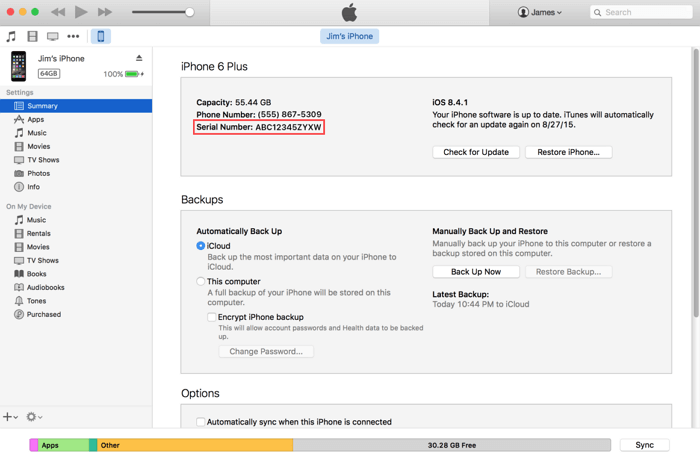Click the iPhone device button in toolbar
Viewport: 700px width, 460px height.
point(101,37)
